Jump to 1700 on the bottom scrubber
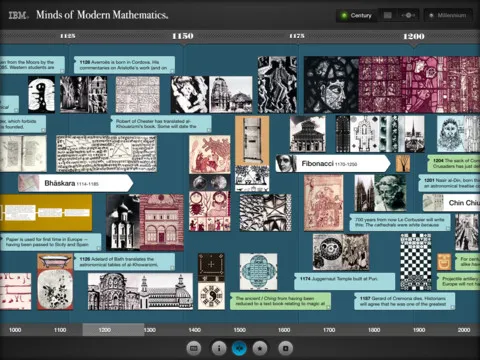This screenshot has width=480, height=360. point(329,330)
